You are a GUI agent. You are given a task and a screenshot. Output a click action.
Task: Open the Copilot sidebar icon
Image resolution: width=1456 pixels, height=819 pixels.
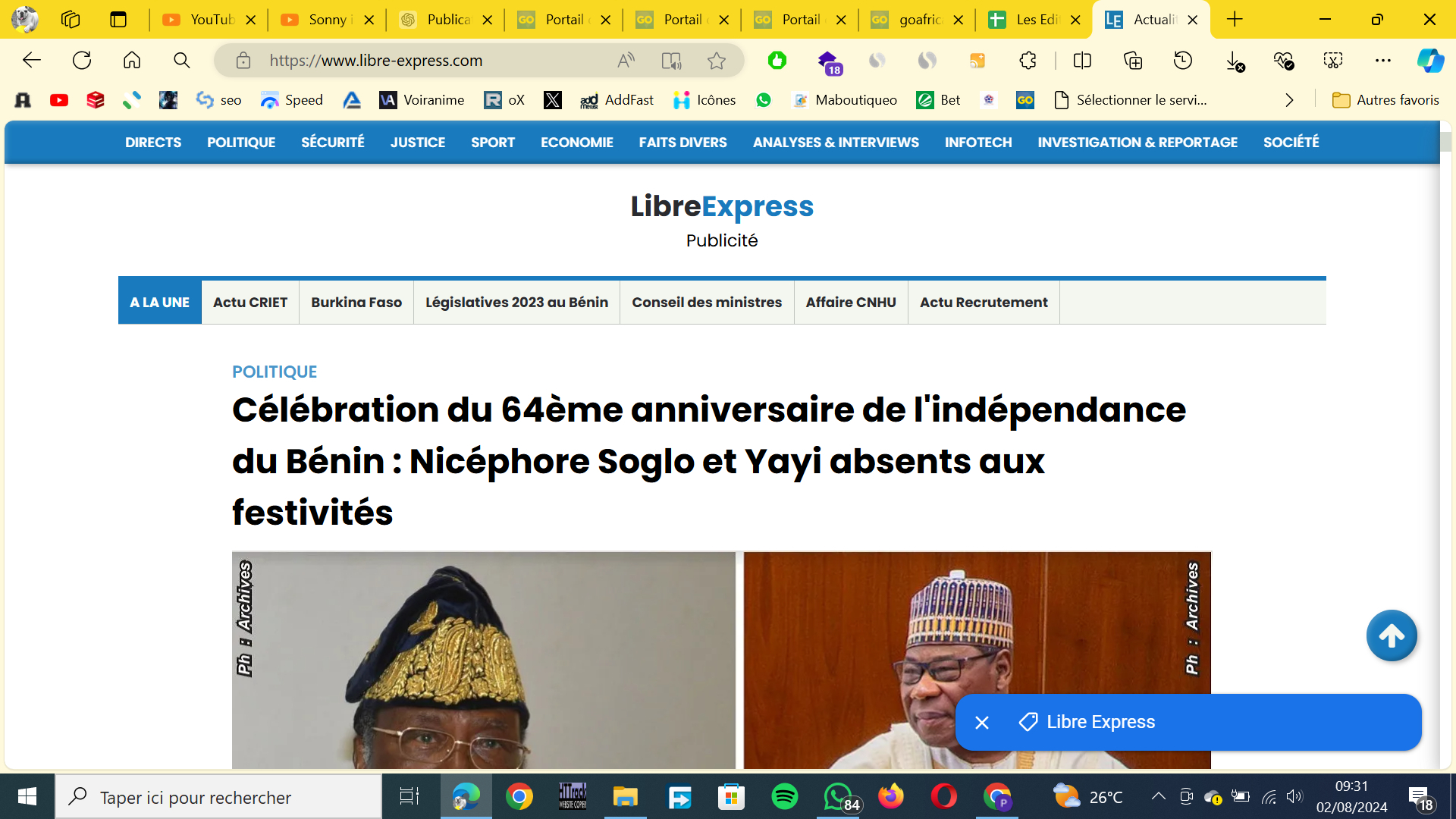[1431, 61]
